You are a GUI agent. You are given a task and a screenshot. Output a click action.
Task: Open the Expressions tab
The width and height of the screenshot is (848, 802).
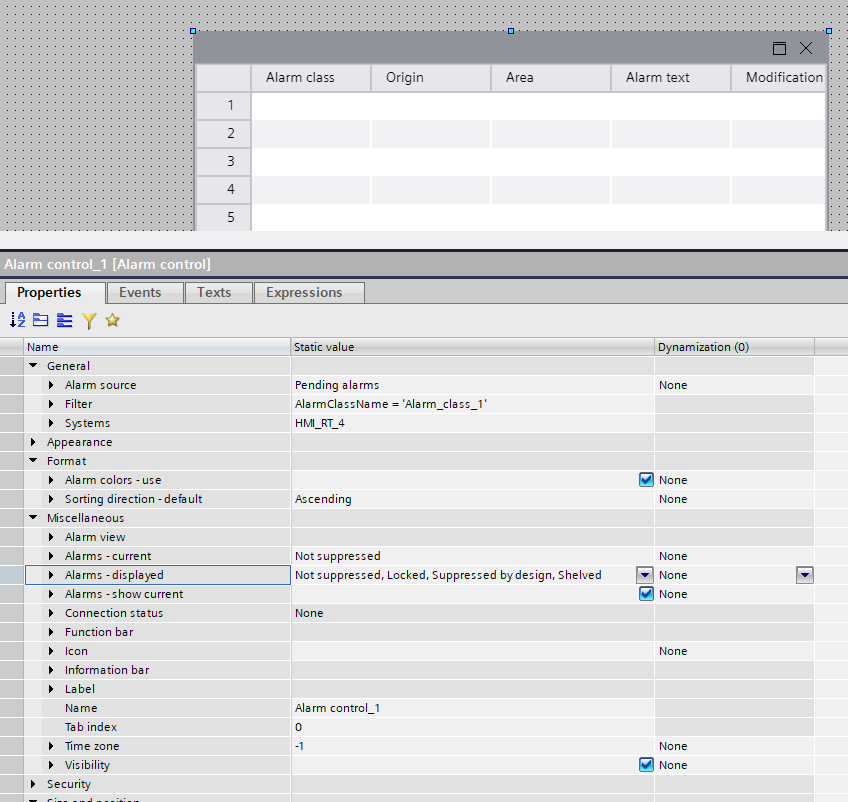pos(304,292)
